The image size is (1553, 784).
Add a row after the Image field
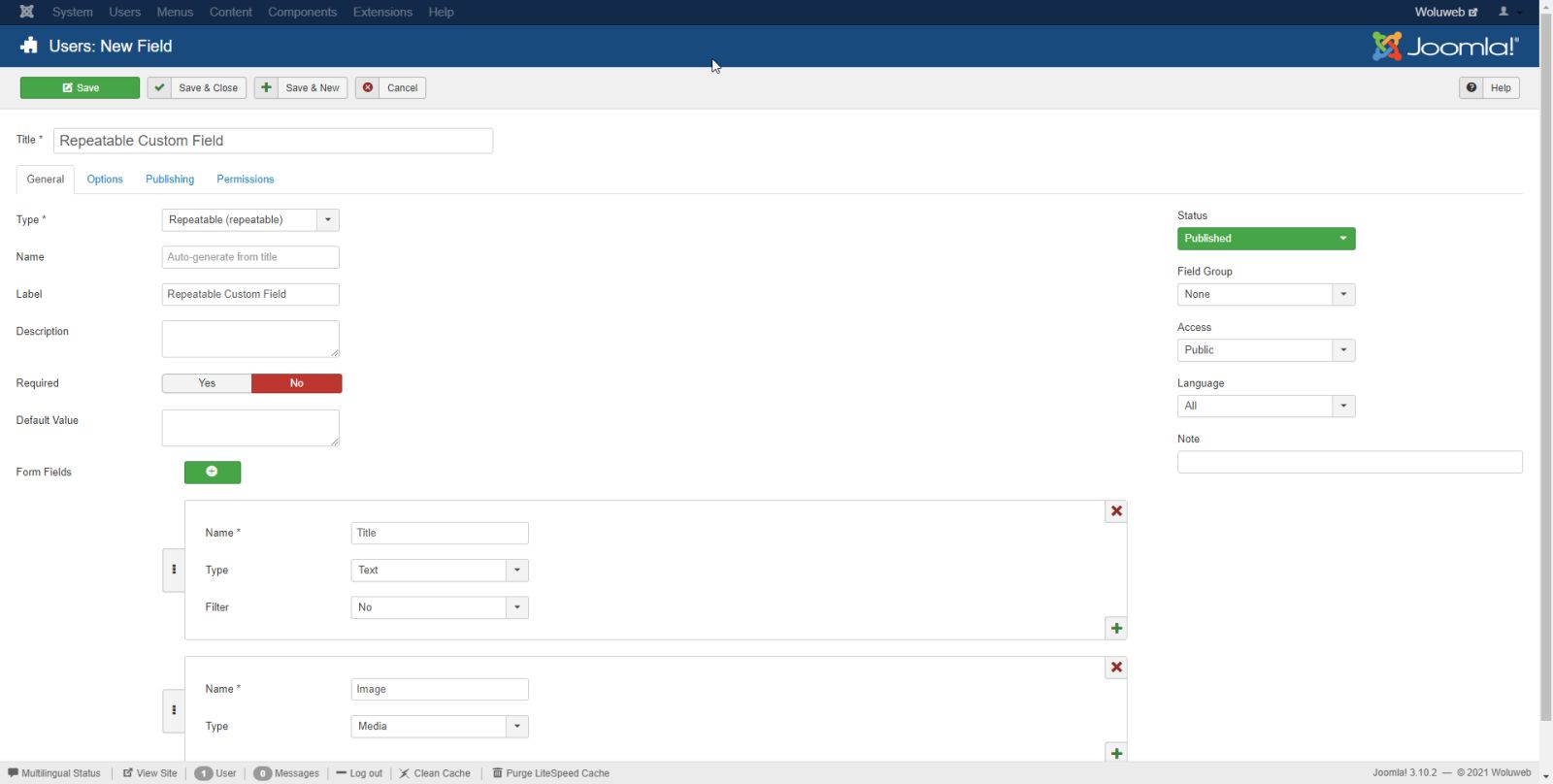tap(1116, 753)
